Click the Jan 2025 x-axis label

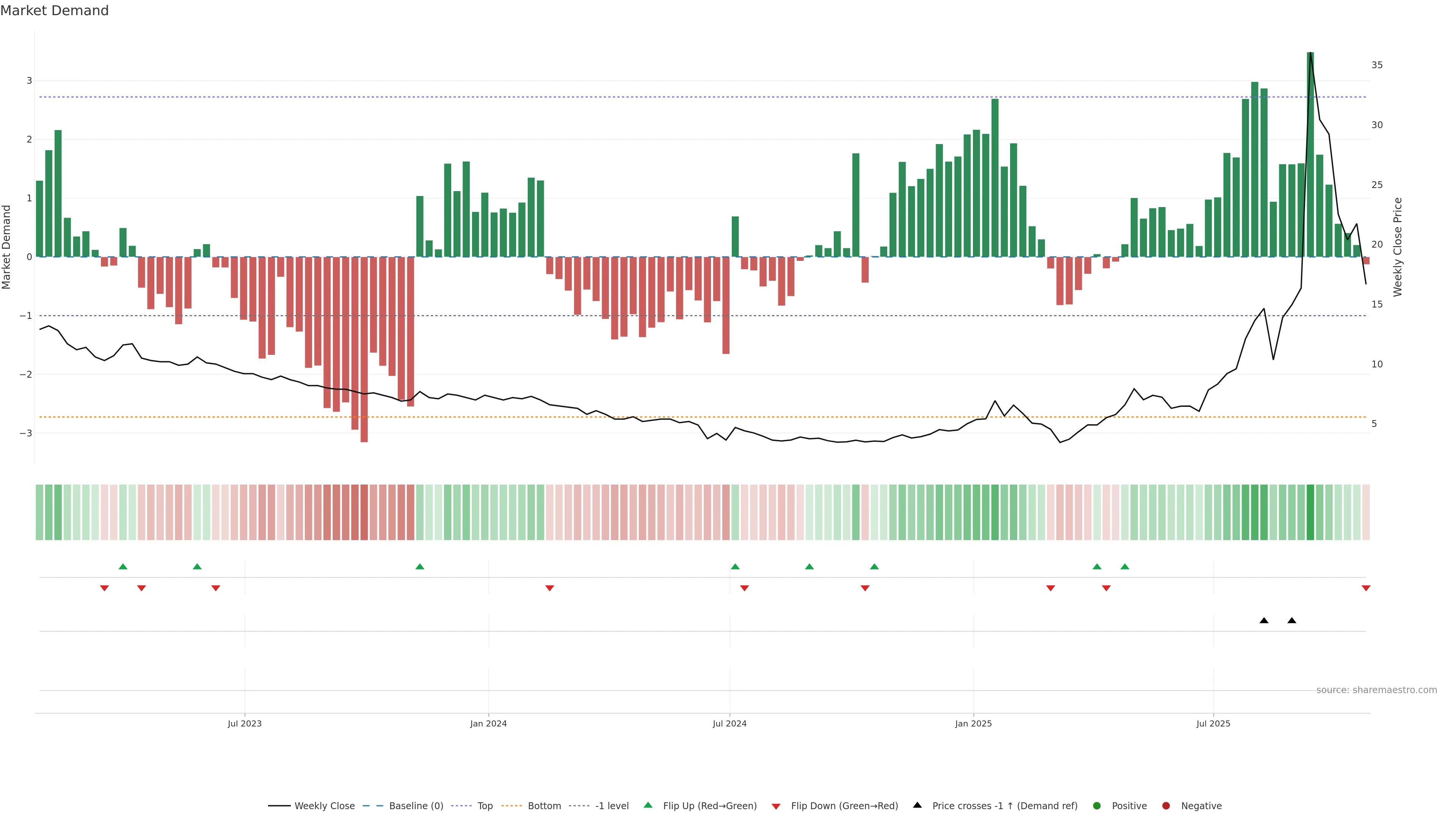(x=973, y=723)
